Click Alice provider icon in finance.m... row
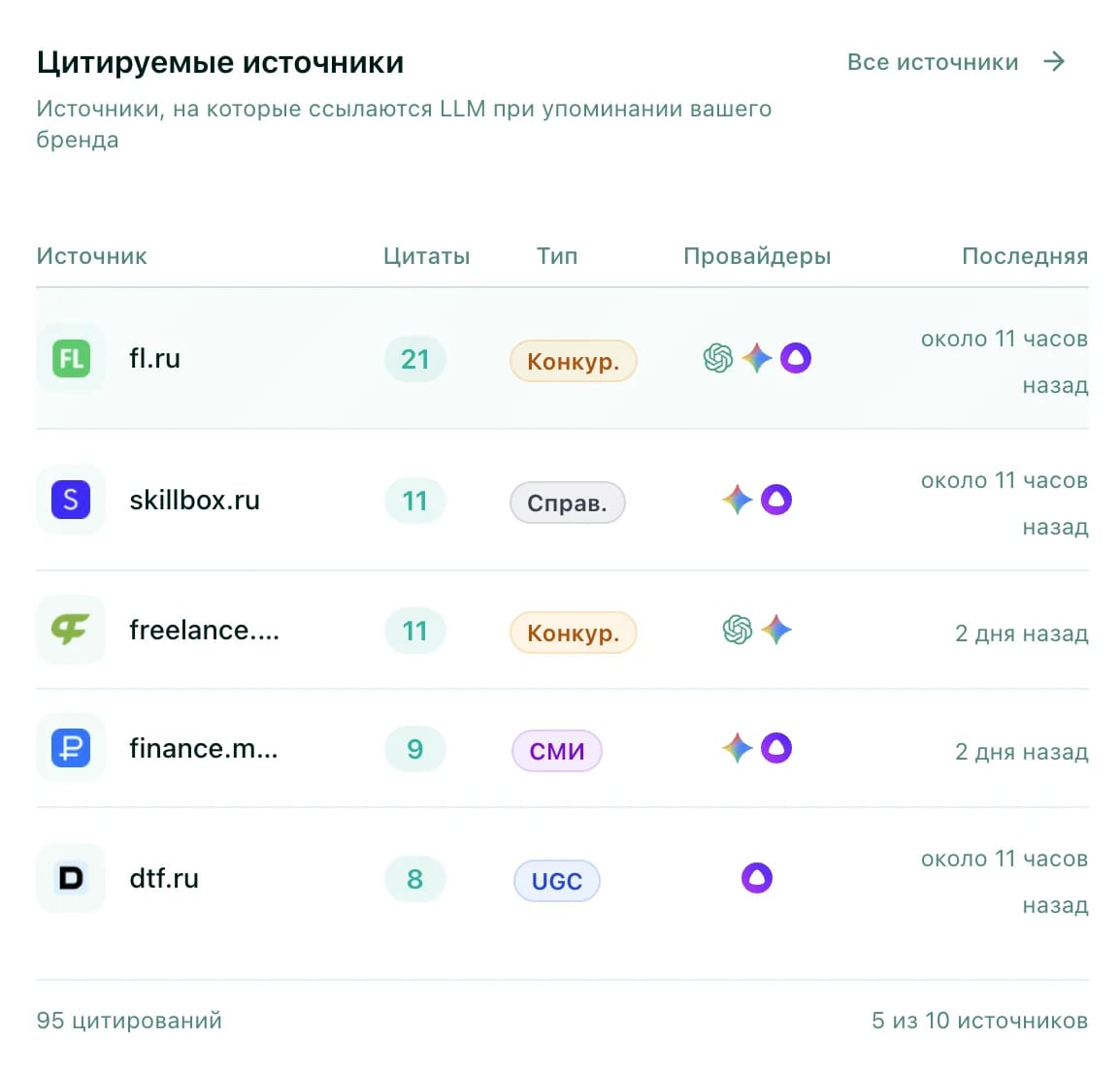 pyautogui.click(x=776, y=749)
